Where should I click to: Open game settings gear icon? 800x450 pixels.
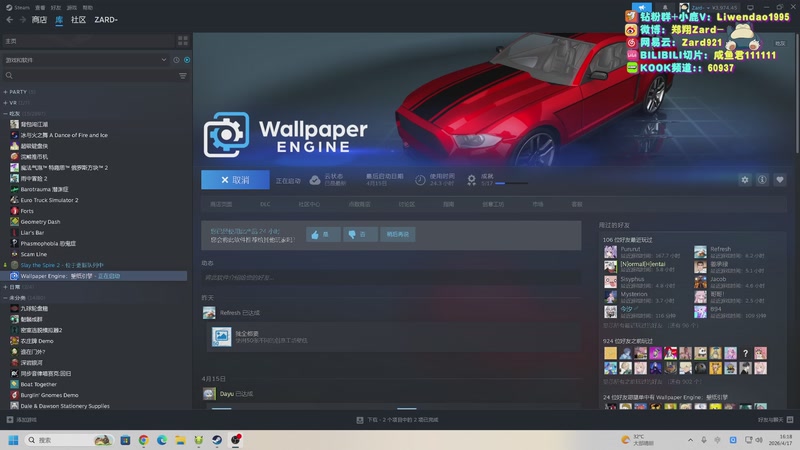745,180
